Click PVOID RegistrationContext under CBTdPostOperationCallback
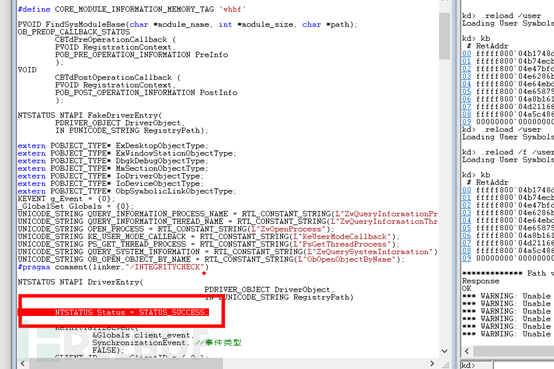 (115, 85)
